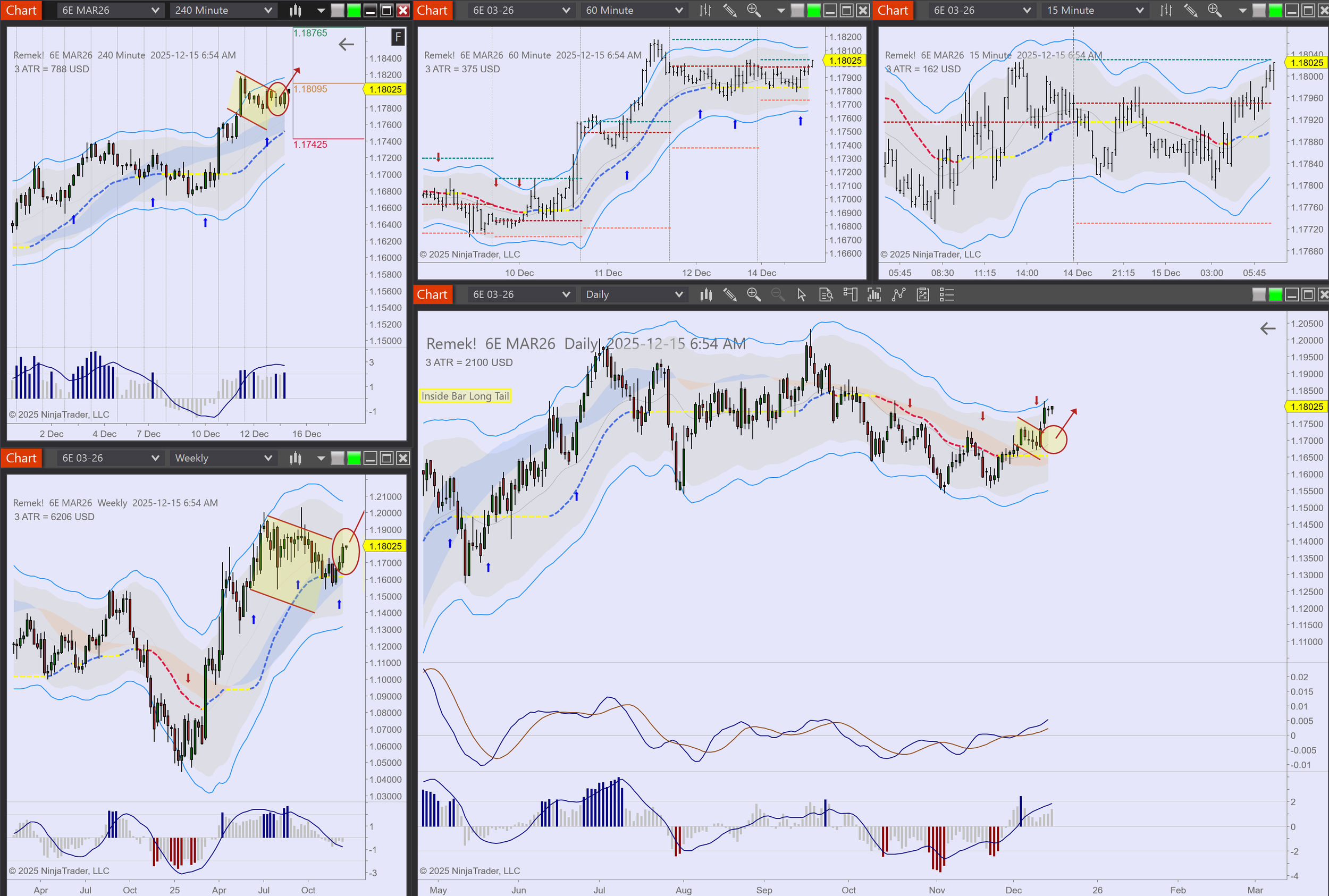
Task: Select drawing tools pencil in Daily chart
Action: click(729, 295)
